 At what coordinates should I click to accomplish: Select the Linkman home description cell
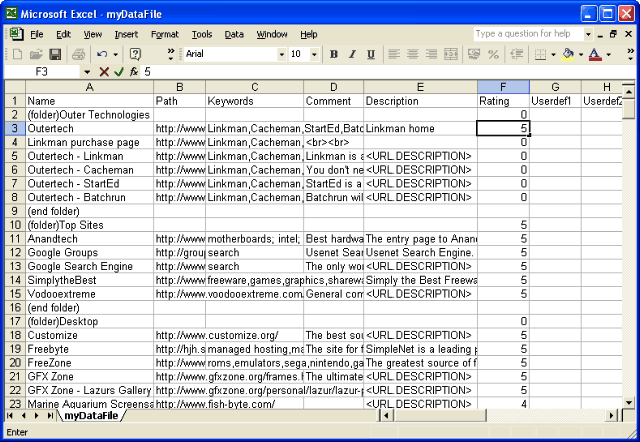coord(420,129)
